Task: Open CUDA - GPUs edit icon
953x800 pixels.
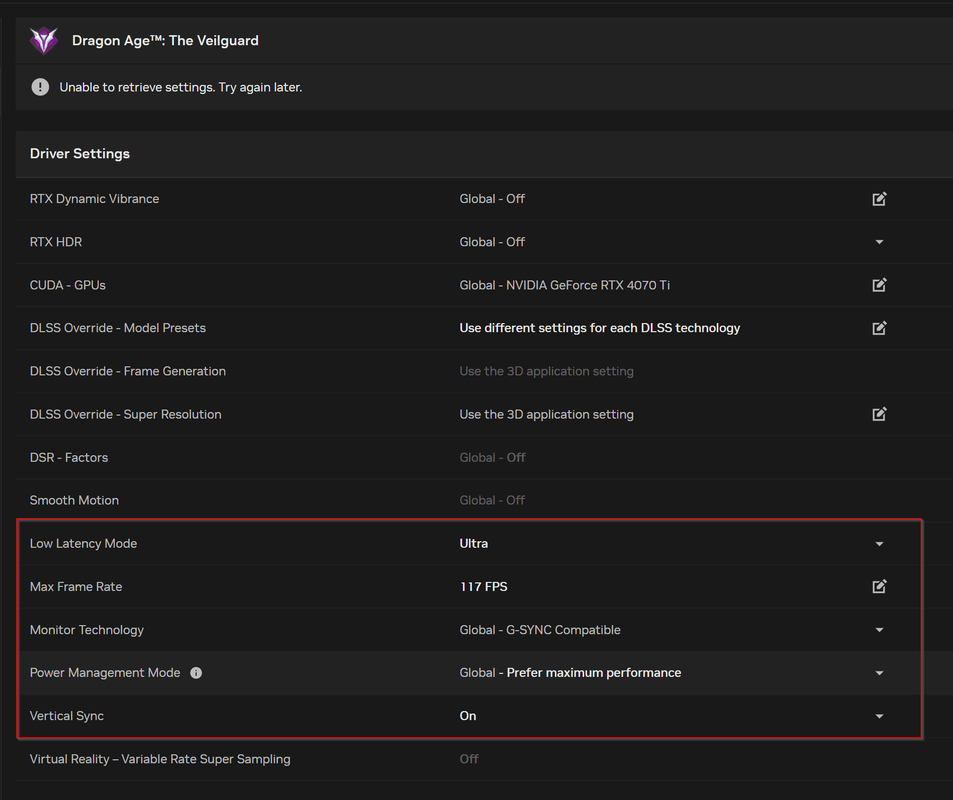Action: (x=879, y=285)
